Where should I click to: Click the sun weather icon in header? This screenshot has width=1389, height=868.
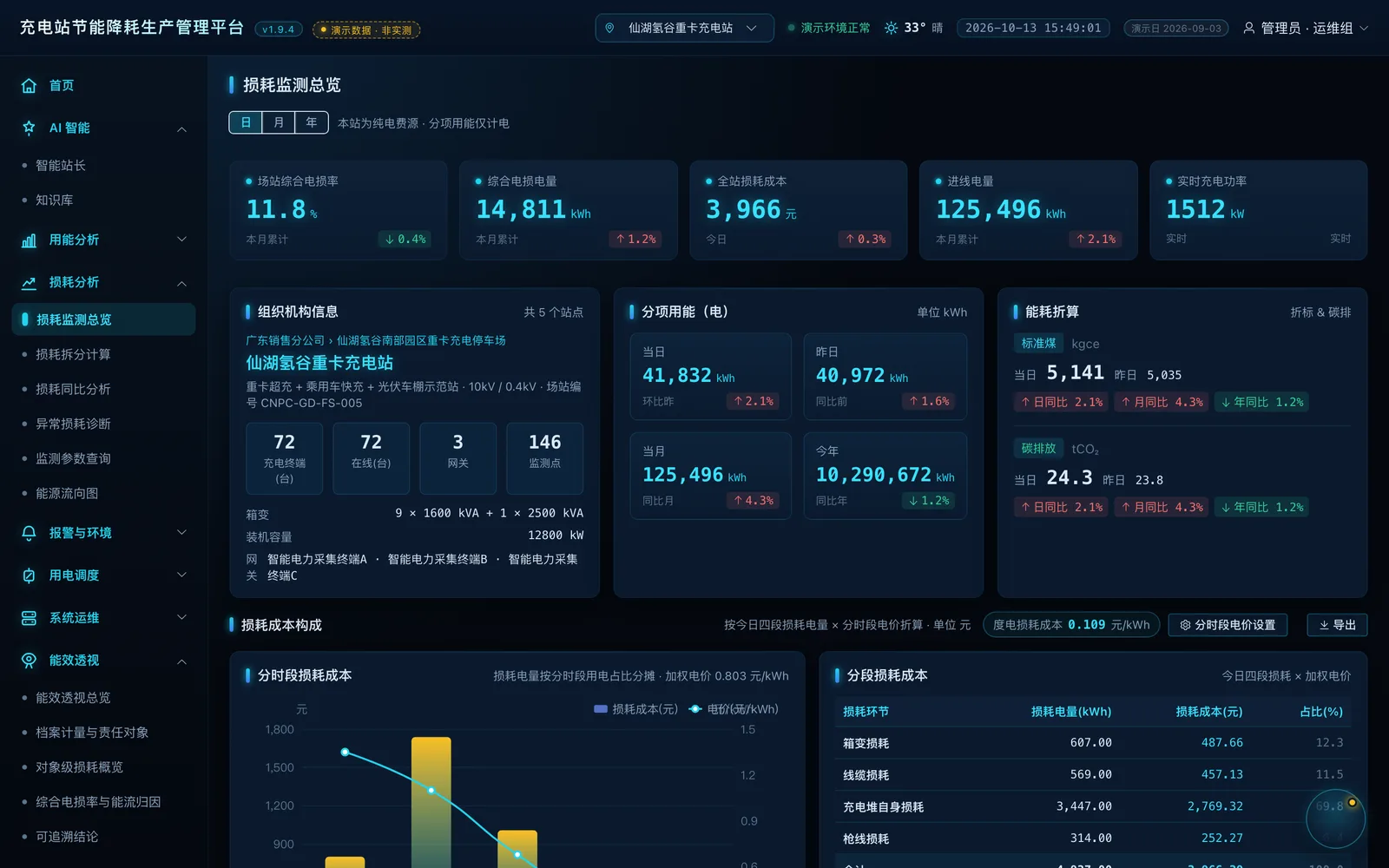point(891,28)
